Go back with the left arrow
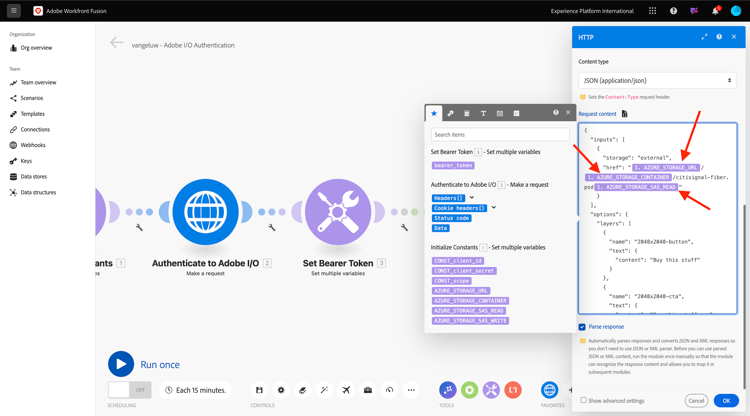750x416 pixels. tap(117, 43)
